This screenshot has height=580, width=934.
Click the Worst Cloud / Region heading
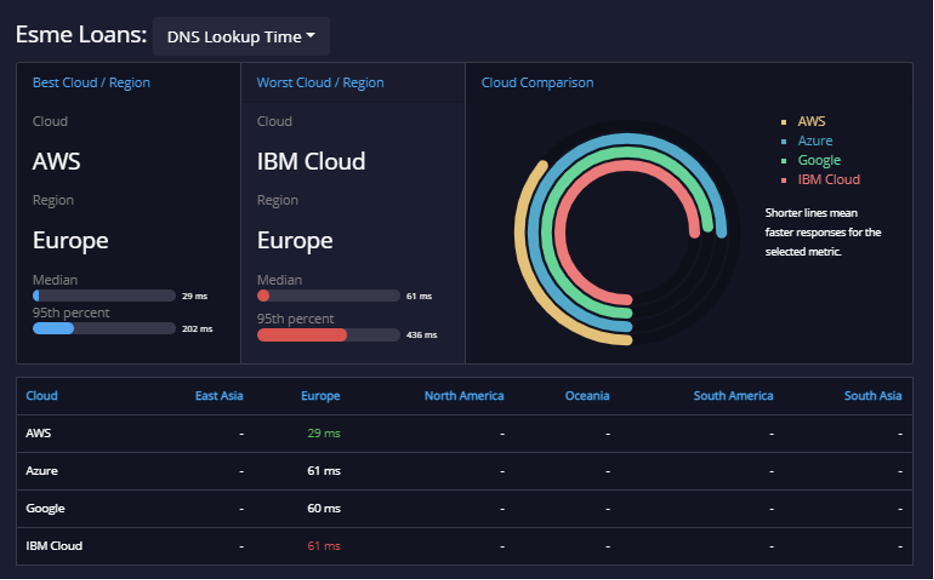pos(320,83)
